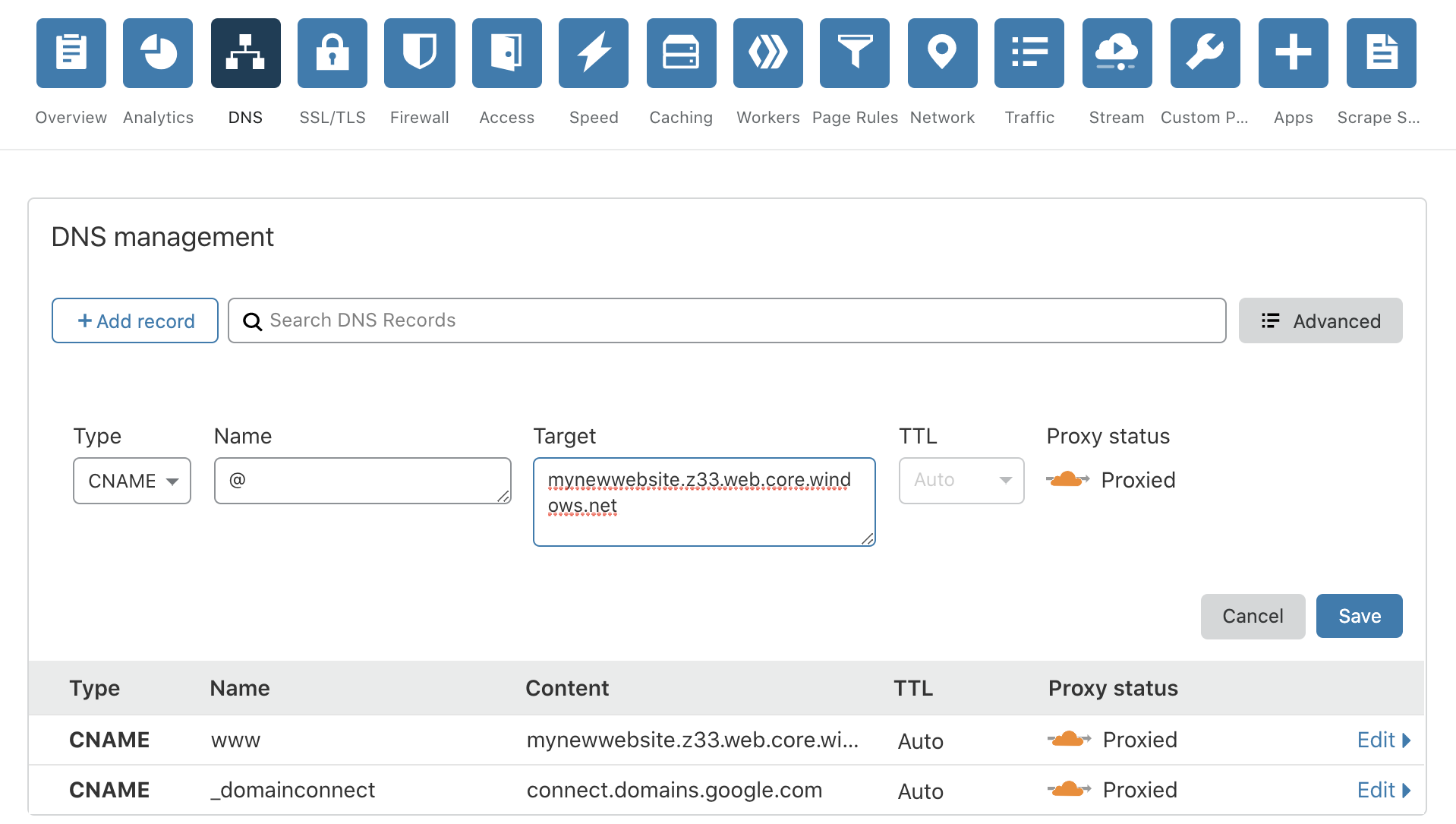Click the Name input containing @

tap(363, 481)
